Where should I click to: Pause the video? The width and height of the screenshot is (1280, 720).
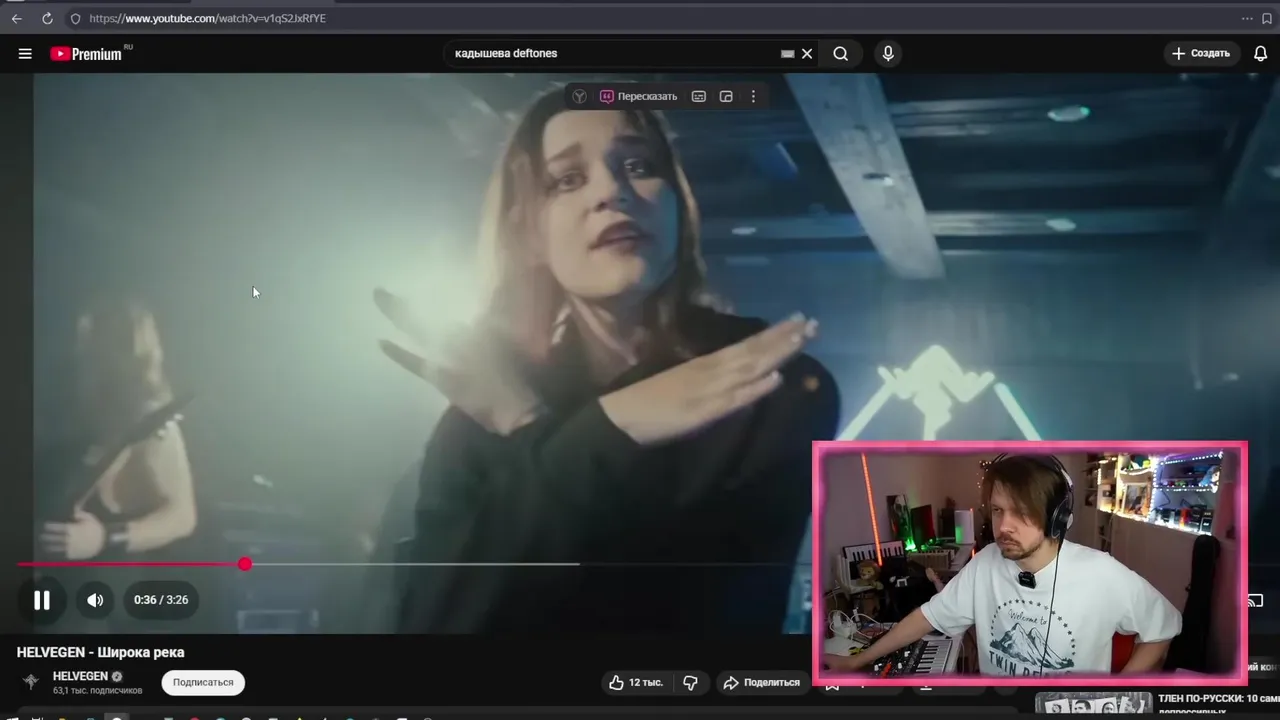click(x=41, y=600)
